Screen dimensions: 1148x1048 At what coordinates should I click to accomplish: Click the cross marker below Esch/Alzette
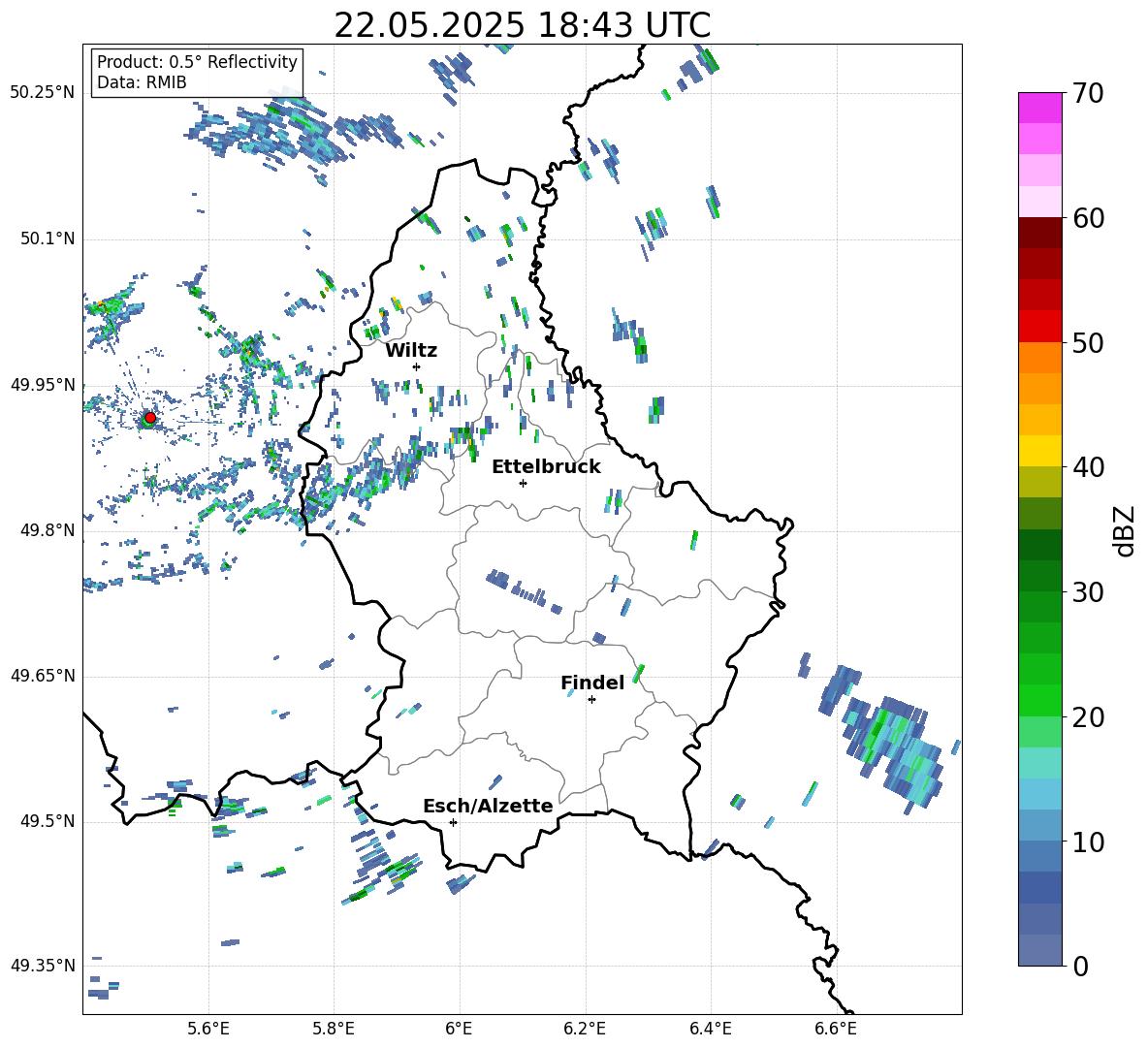point(453,822)
